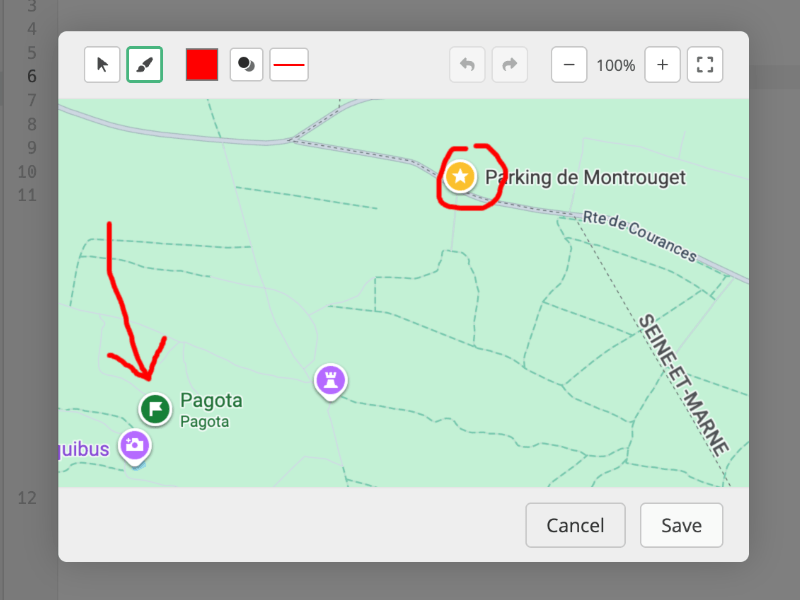Select the green flag marker for Pagota
This screenshot has width=800, height=600.
coord(155,408)
